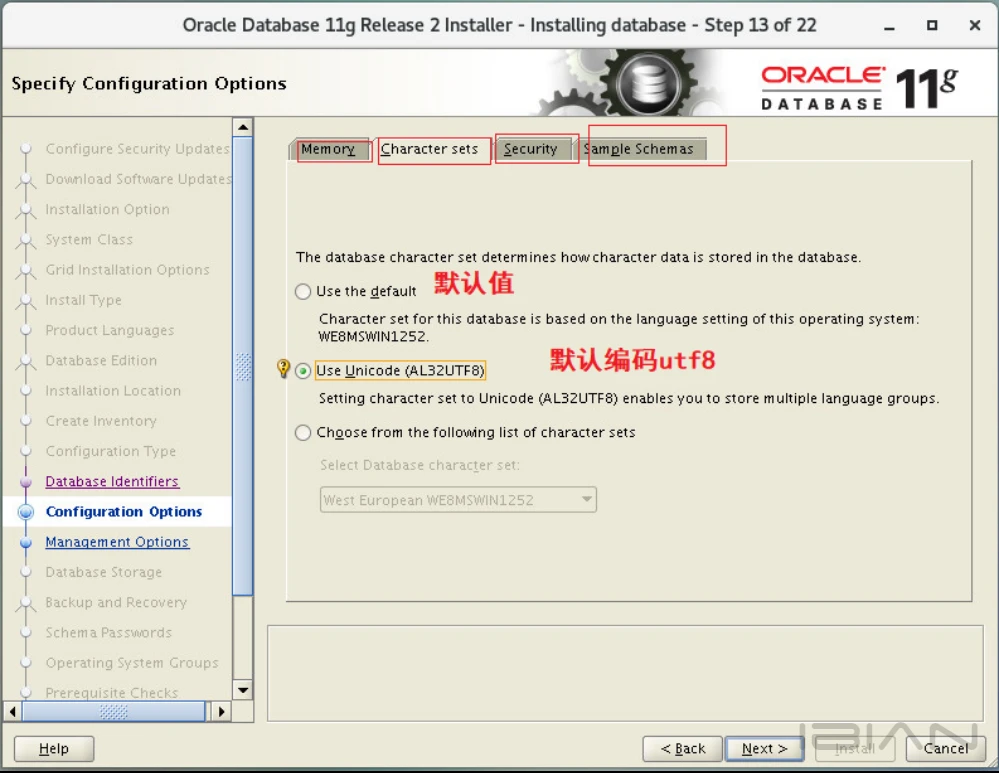Click the Configuration Type step text
Screen dimensions: 999x773
(111, 451)
